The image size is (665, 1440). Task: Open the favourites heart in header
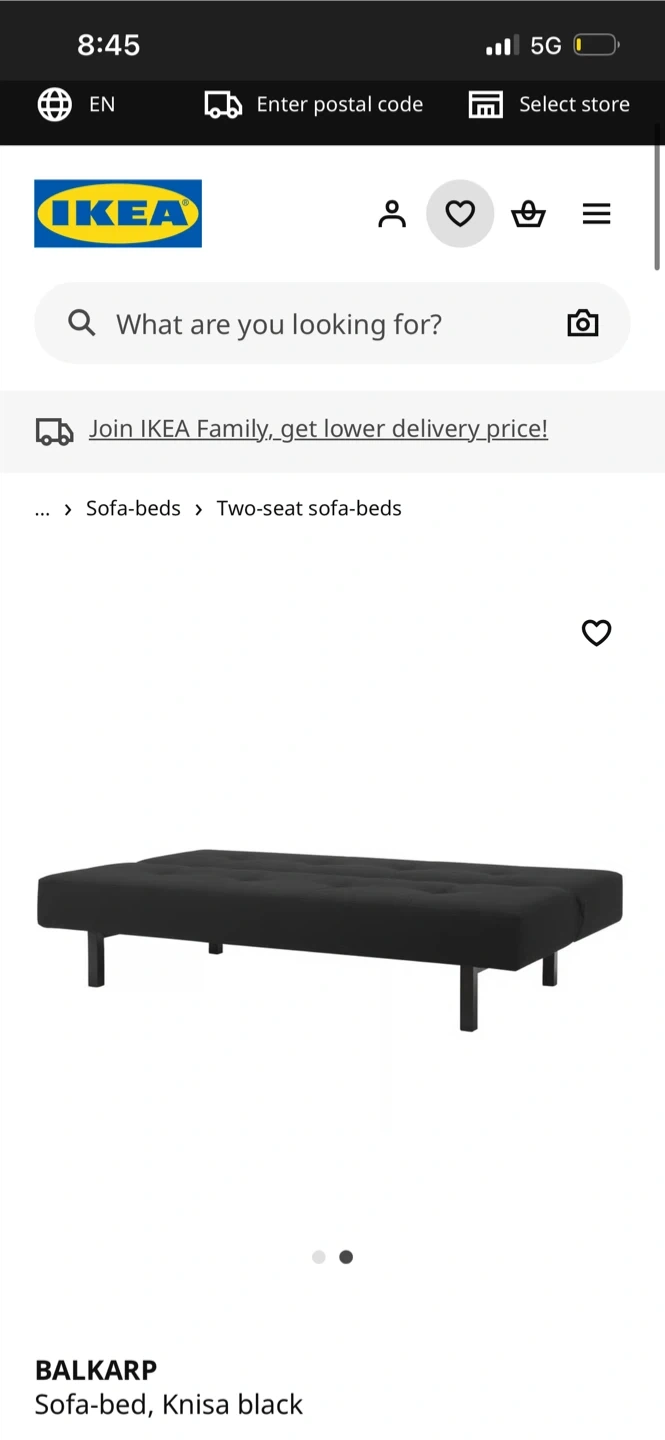coord(460,213)
